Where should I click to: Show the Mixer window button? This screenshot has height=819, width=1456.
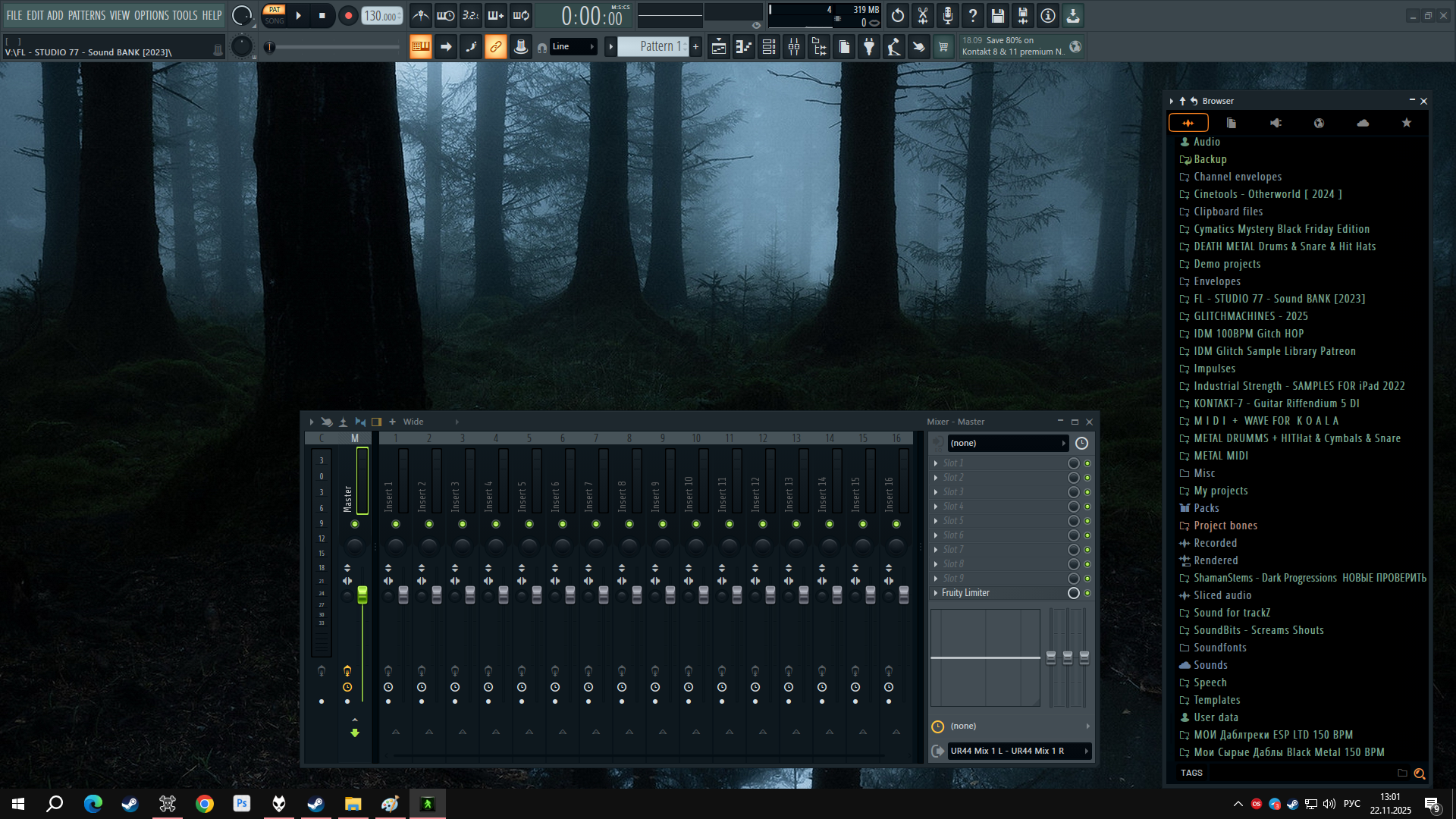[794, 47]
